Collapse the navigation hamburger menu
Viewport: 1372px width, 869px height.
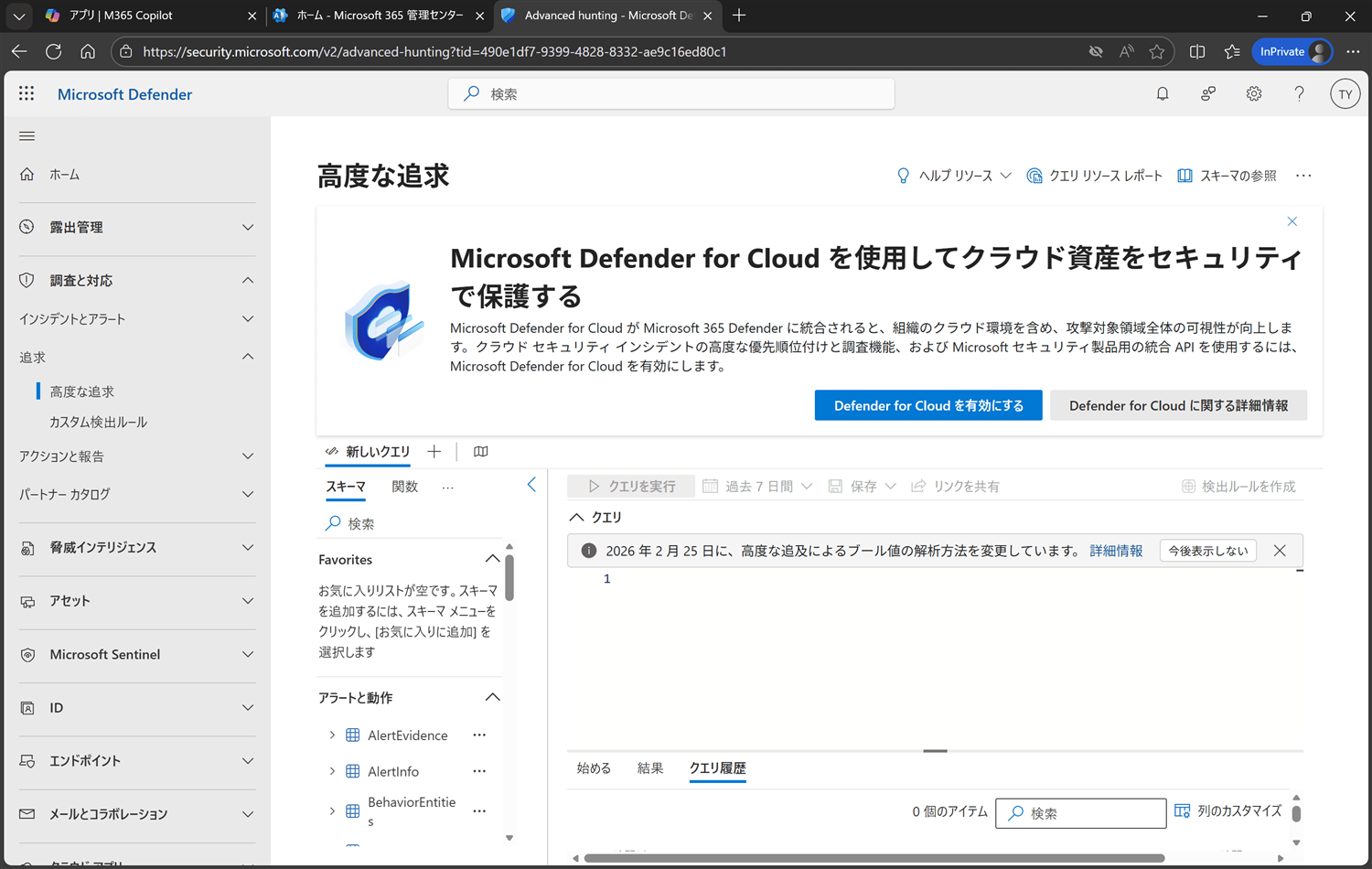(27, 136)
